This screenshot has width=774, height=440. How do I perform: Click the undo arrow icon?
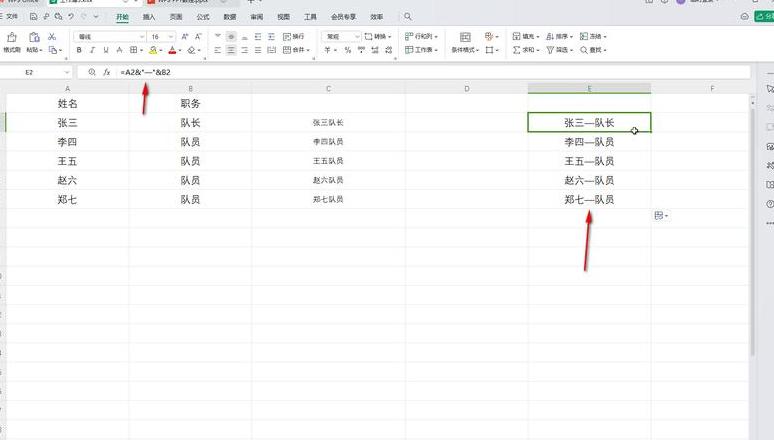pyautogui.click(x=71, y=16)
